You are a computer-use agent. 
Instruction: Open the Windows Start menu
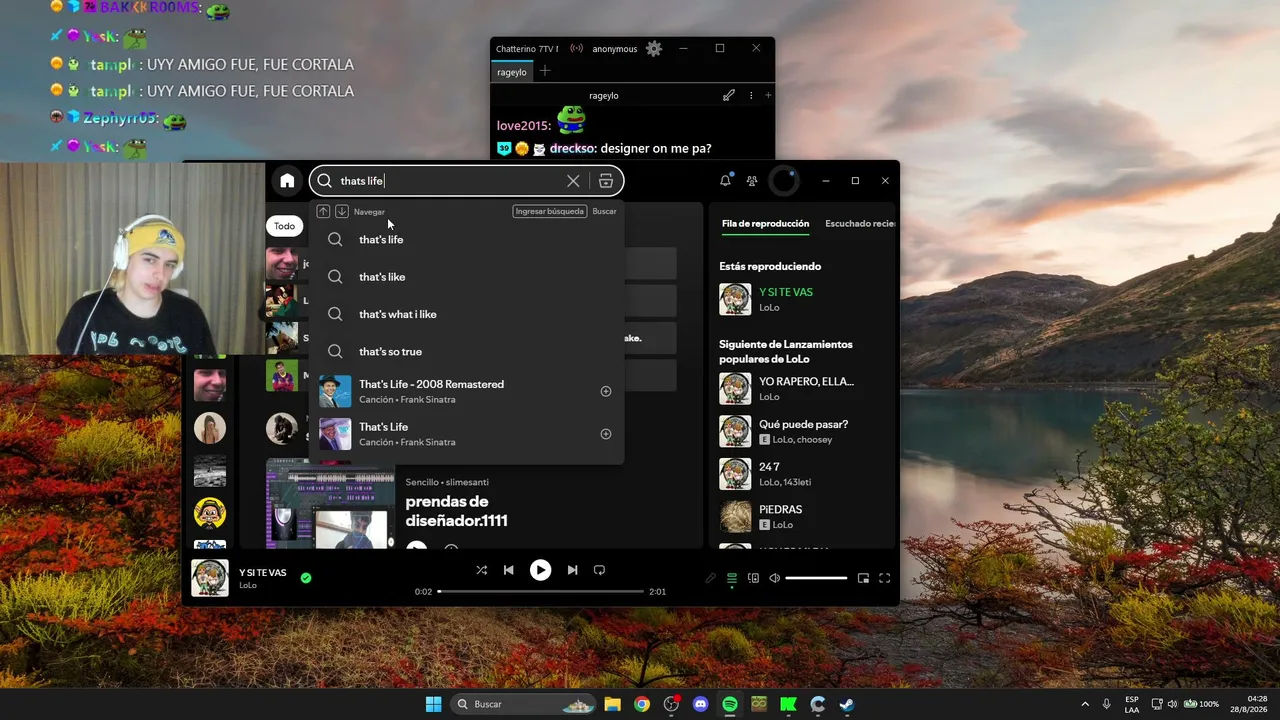click(x=433, y=704)
